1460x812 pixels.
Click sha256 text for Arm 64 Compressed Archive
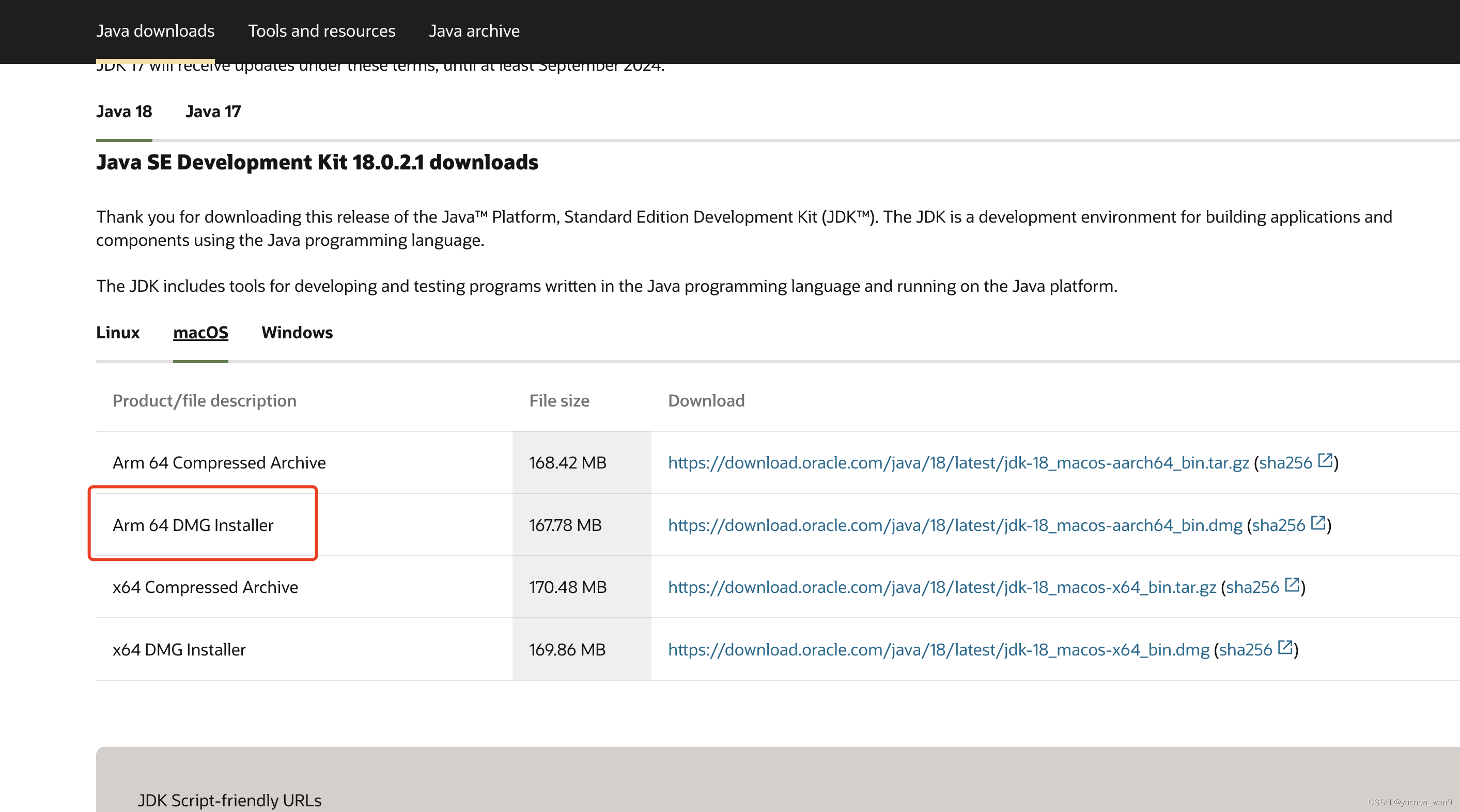click(x=1285, y=463)
